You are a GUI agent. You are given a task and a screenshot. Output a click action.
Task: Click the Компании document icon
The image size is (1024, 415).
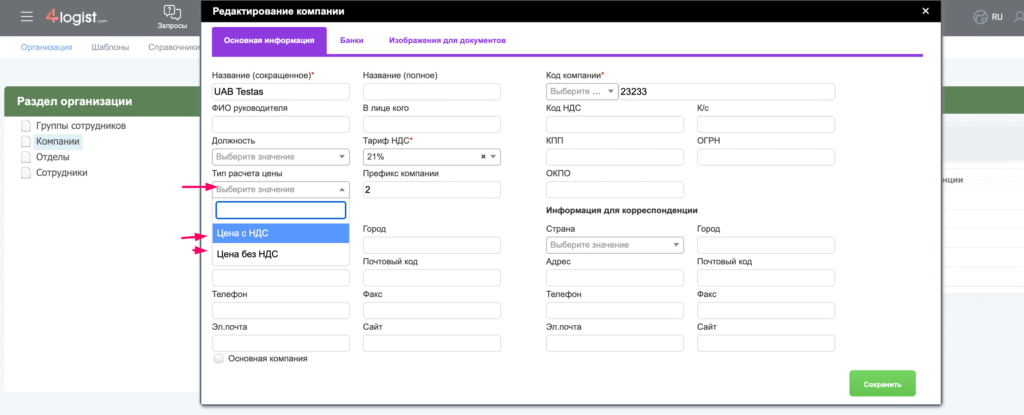pos(26,142)
